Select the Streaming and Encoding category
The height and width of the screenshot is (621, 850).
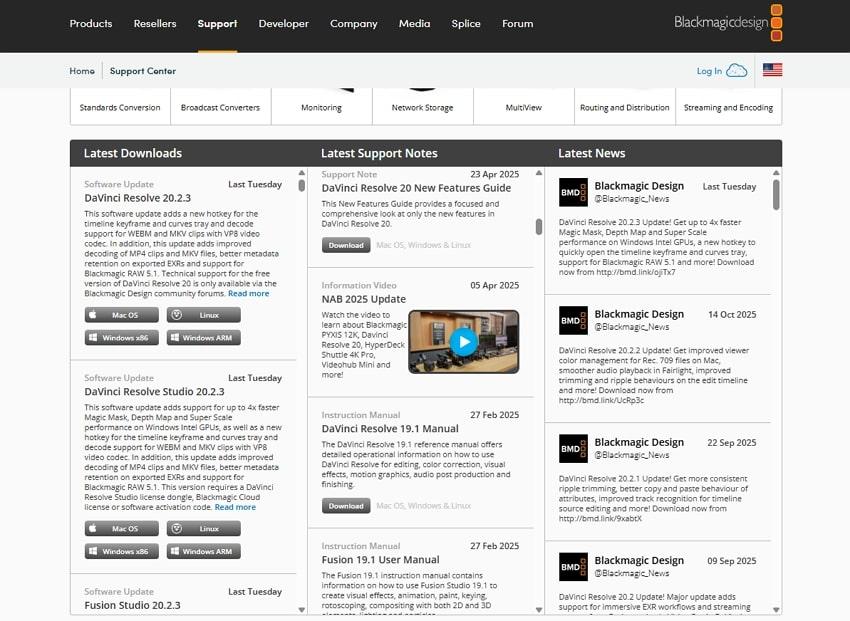(x=728, y=107)
